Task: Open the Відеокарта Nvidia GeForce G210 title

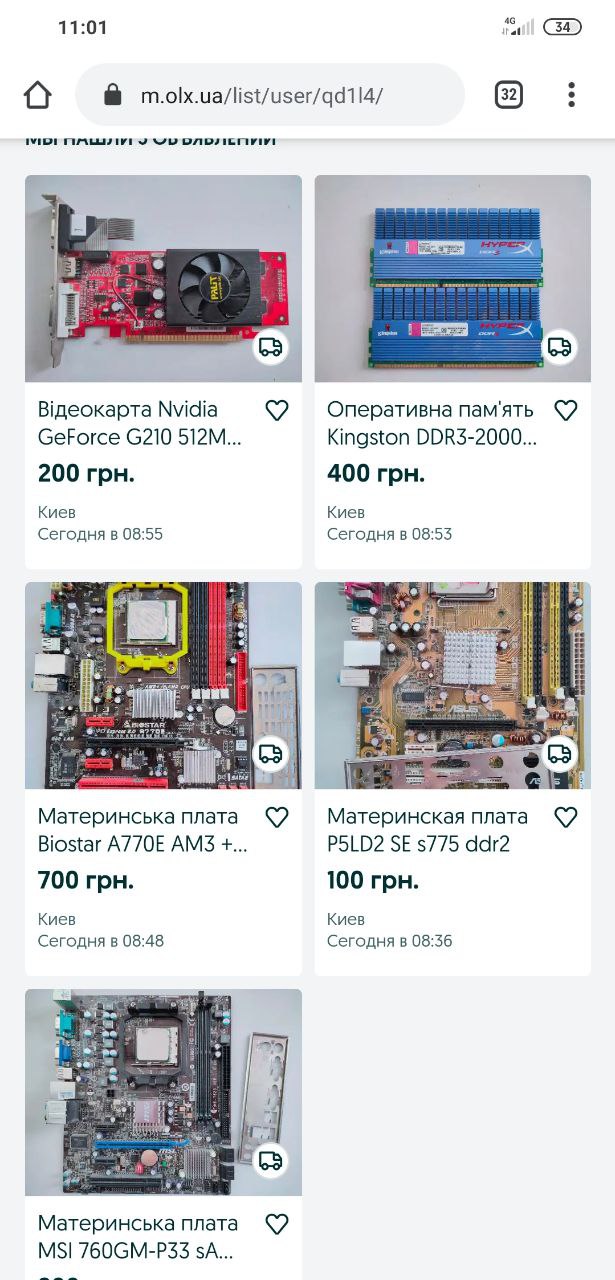Action: click(x=140, y=423)
